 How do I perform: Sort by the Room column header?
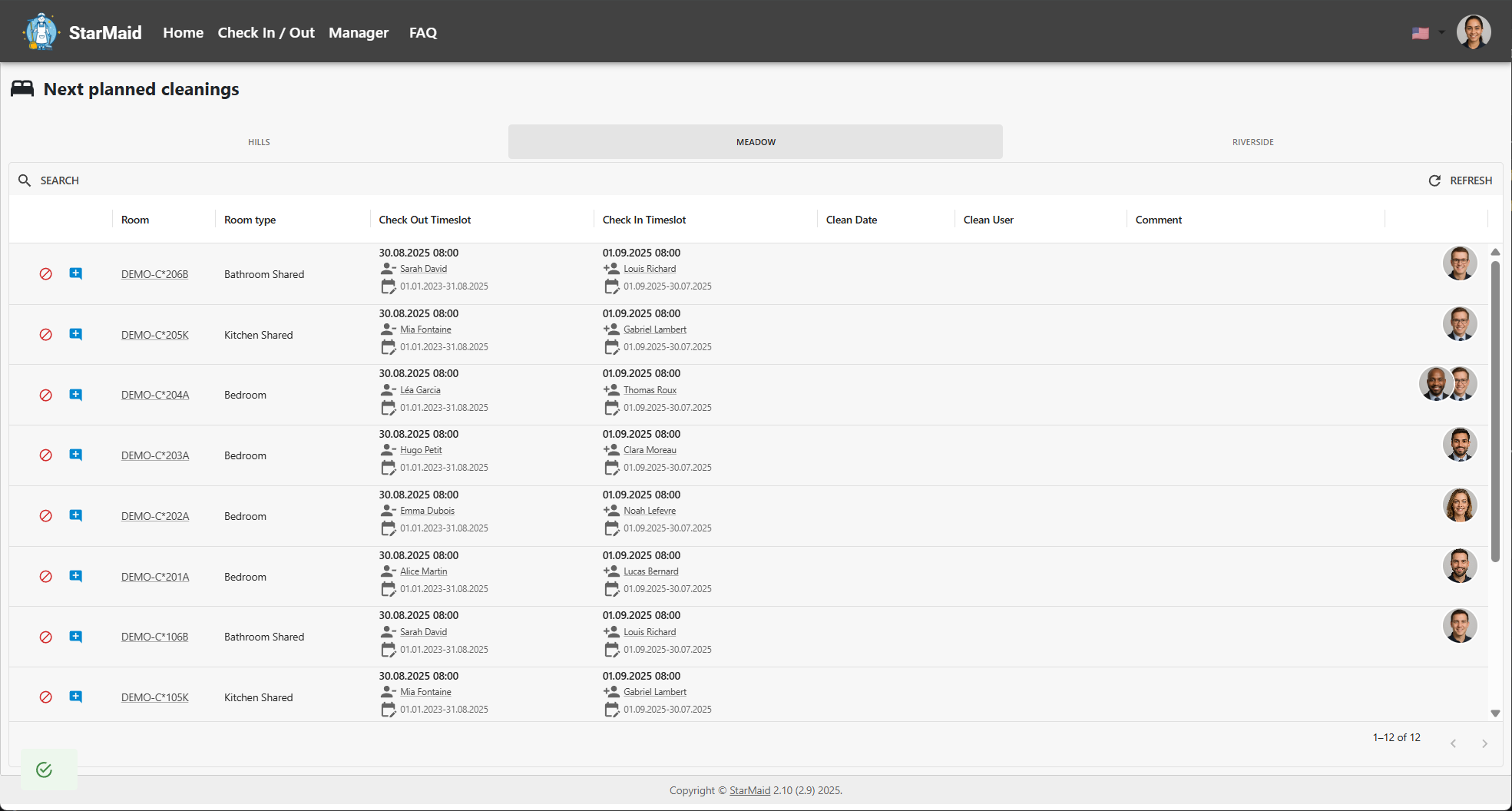(x=135, y=220)
